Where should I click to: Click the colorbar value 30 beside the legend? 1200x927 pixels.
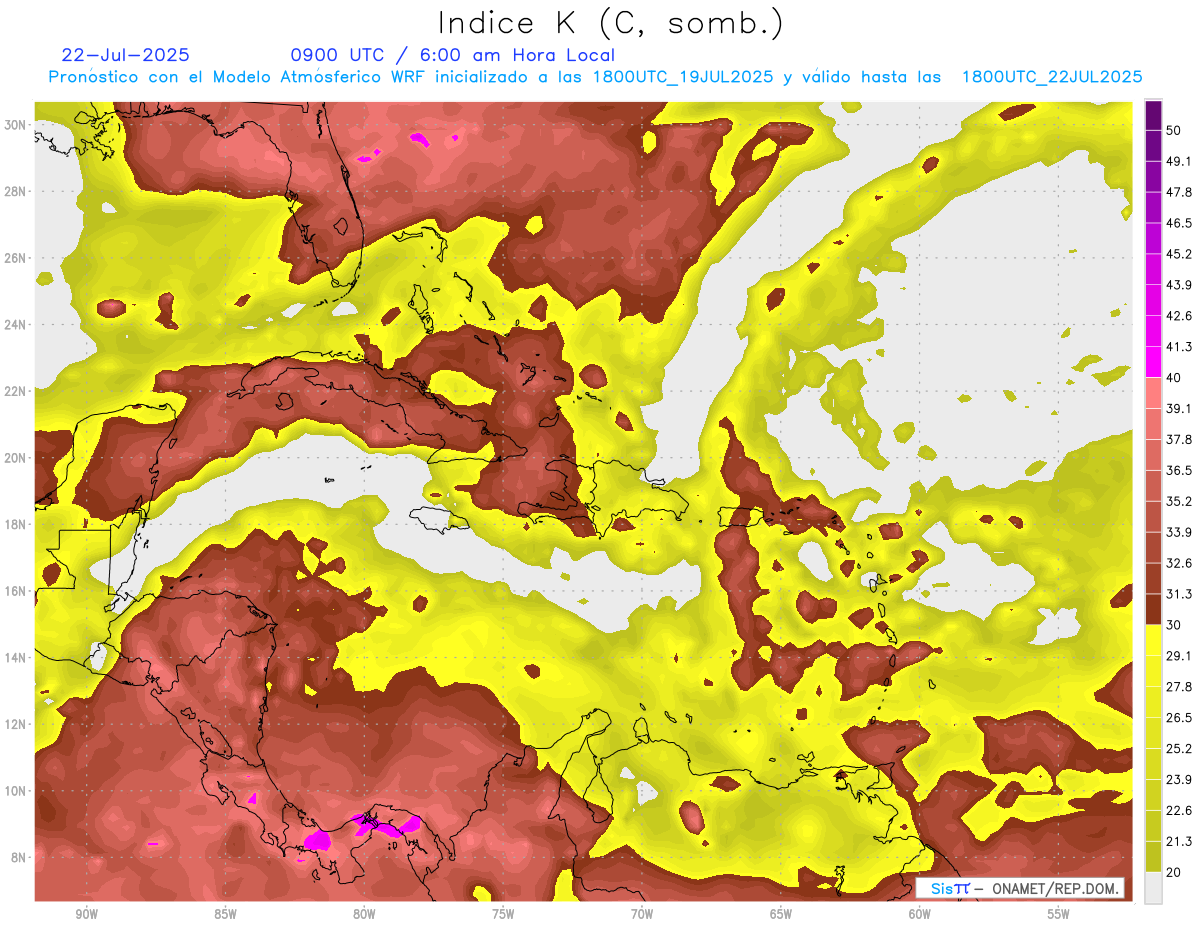tap(1174, 625)
